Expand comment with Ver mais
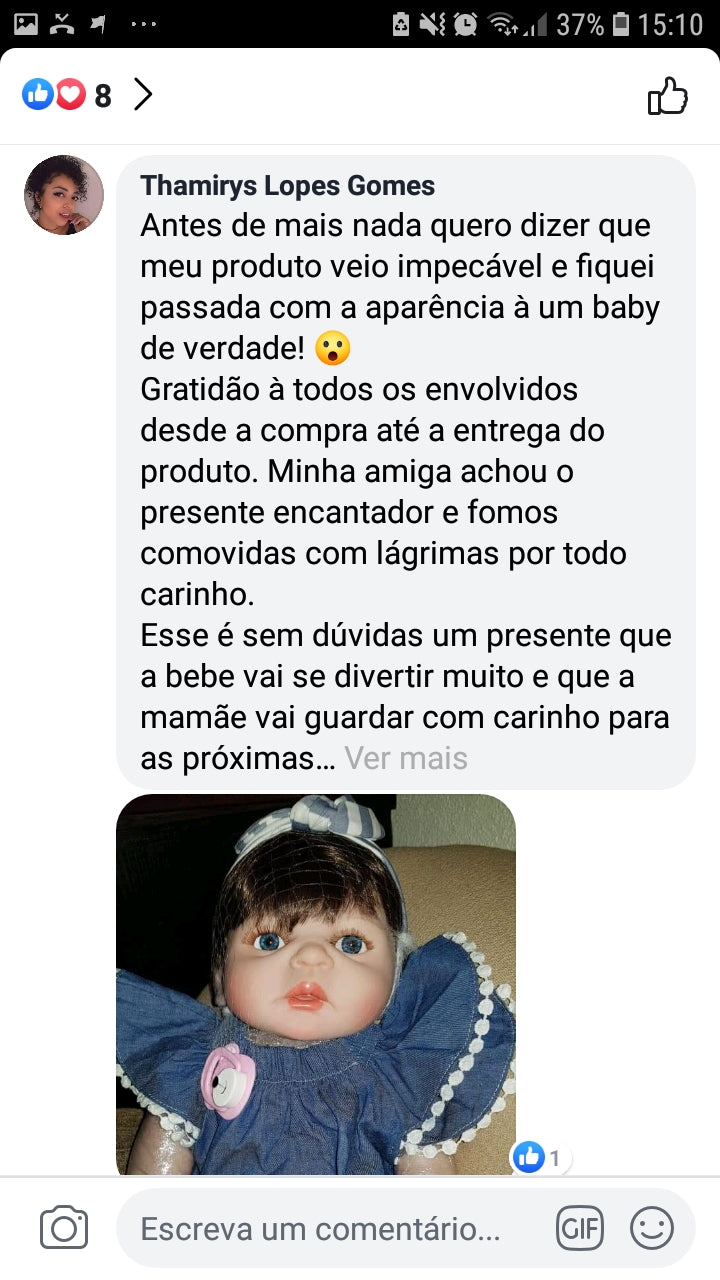This screenshot has width=720, height=1280. coord(406,758)
